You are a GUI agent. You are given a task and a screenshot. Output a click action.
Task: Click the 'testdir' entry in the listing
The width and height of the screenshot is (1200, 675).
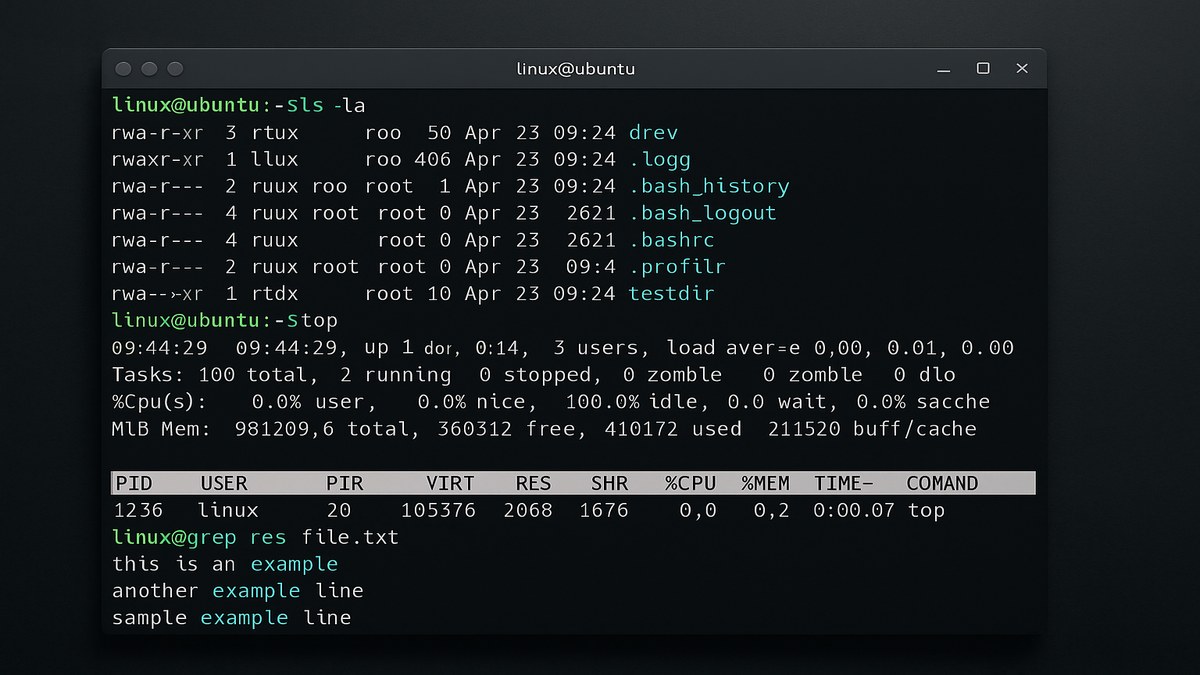pyautogui.click(x=670, y=293)
